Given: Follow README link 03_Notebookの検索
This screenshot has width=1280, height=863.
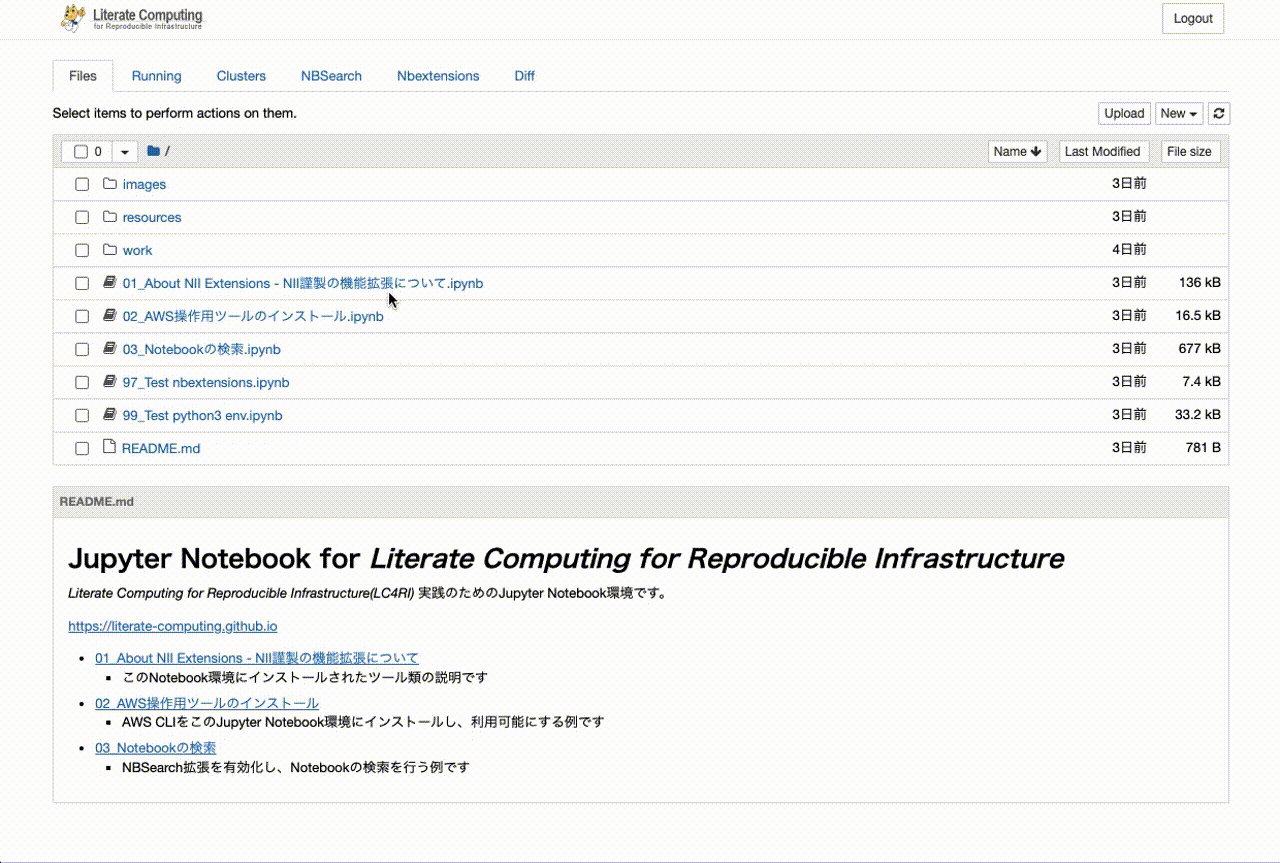Looking at the screenshot, I should [156, 748].
